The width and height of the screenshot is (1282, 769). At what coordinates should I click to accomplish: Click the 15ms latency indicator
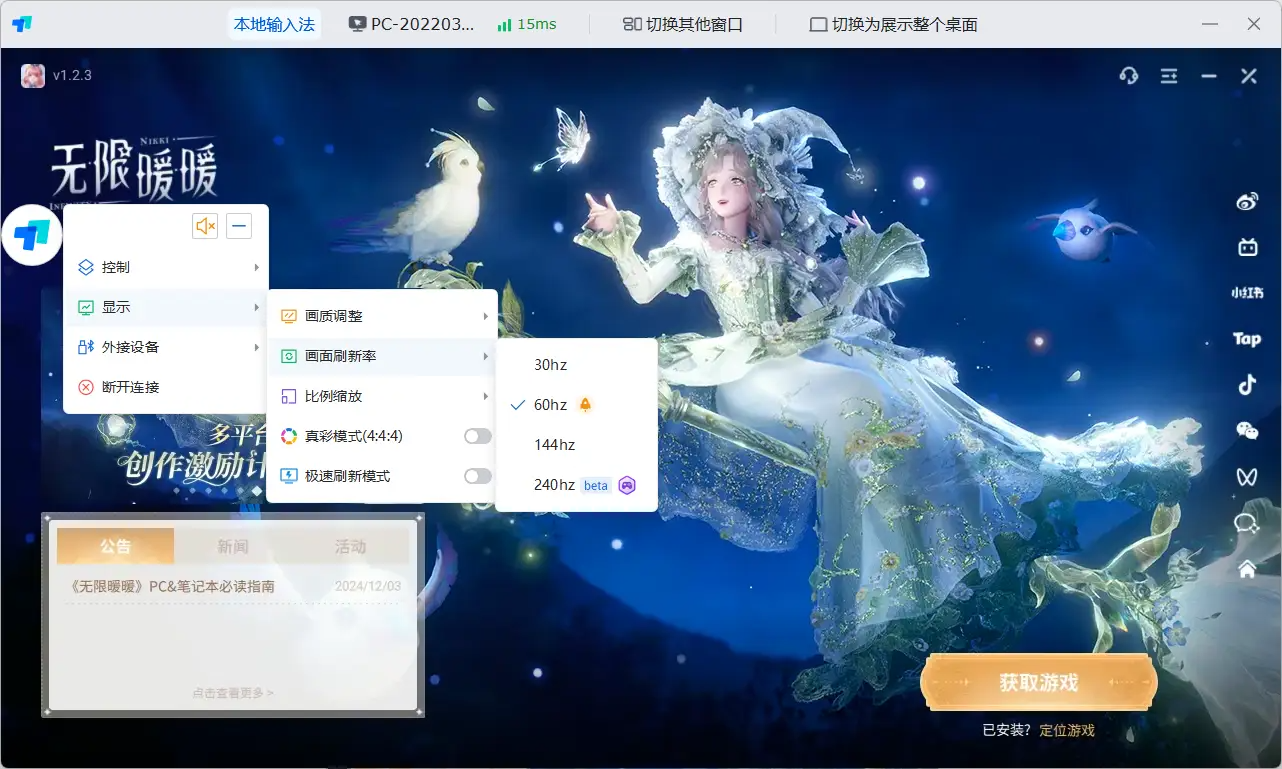527,24
